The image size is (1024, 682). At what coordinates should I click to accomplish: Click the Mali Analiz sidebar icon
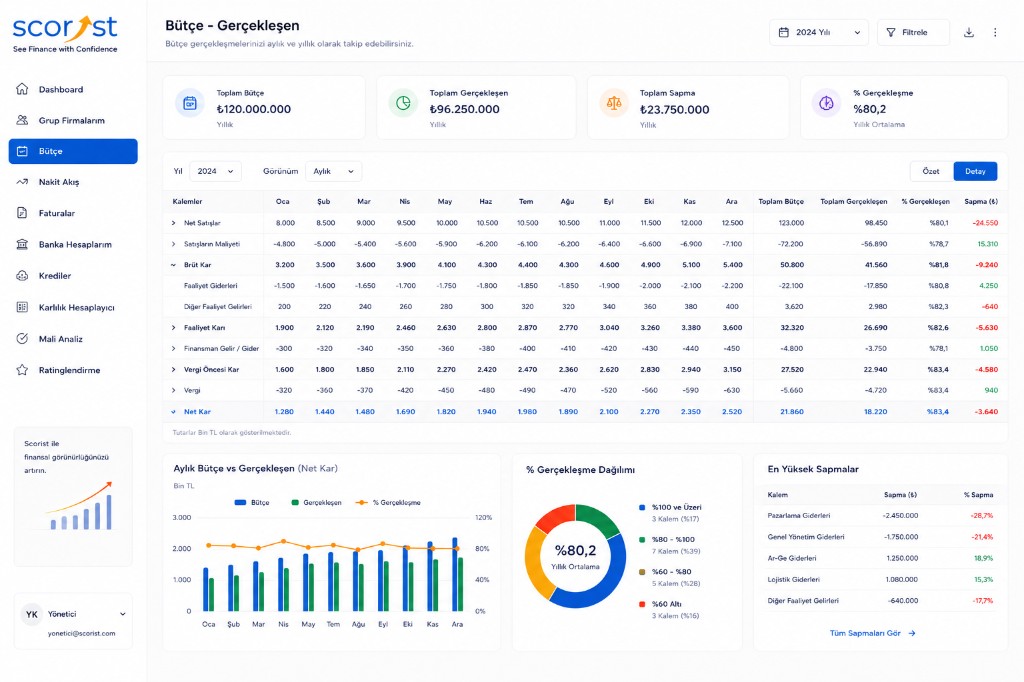[22, 338]
